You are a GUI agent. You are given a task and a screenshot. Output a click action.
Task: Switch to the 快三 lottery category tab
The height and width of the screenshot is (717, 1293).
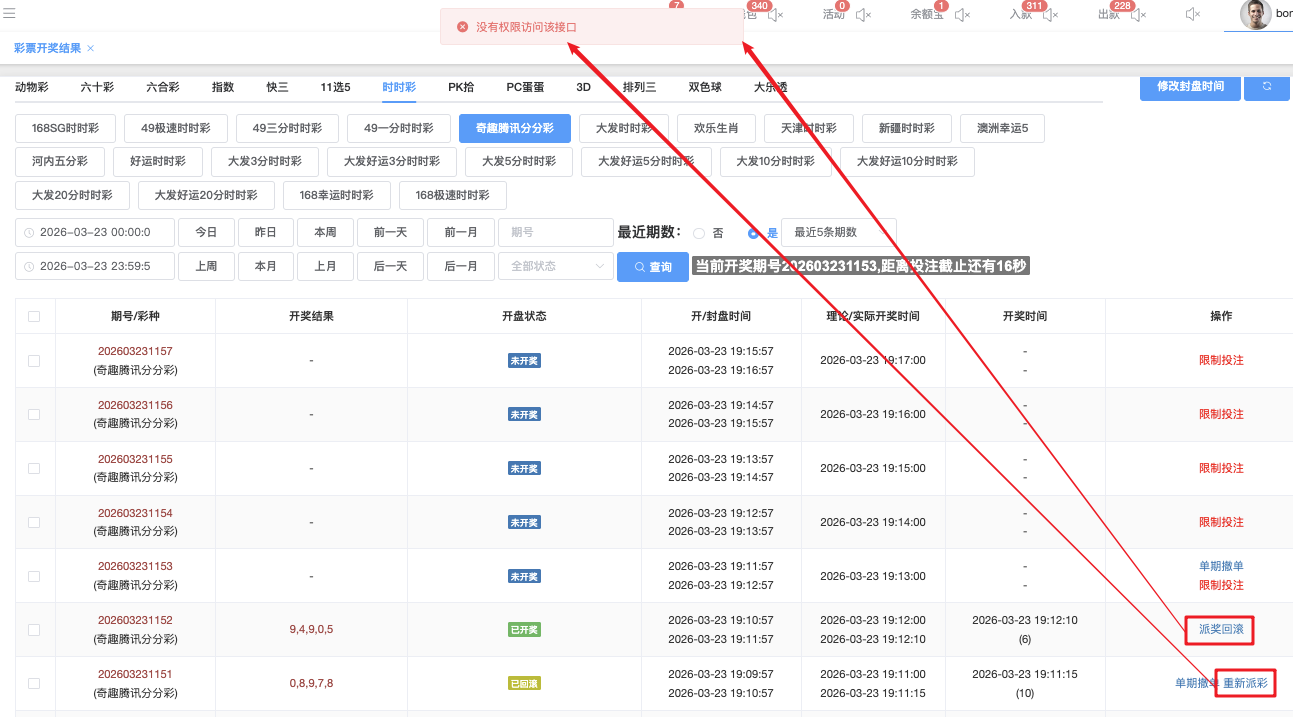(x=277, y=87)
